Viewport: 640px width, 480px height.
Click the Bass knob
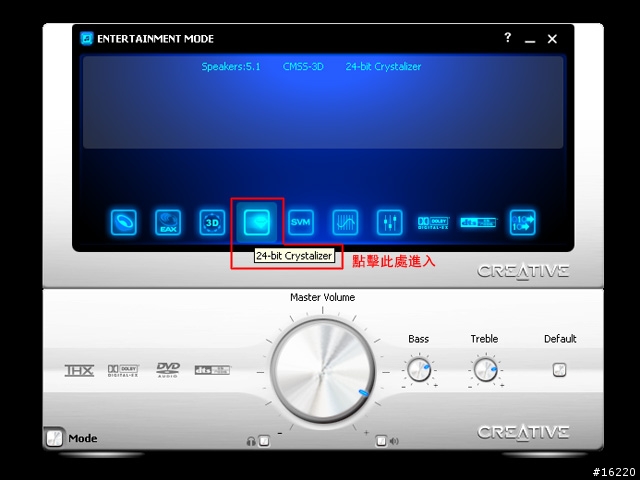(419, 370)
